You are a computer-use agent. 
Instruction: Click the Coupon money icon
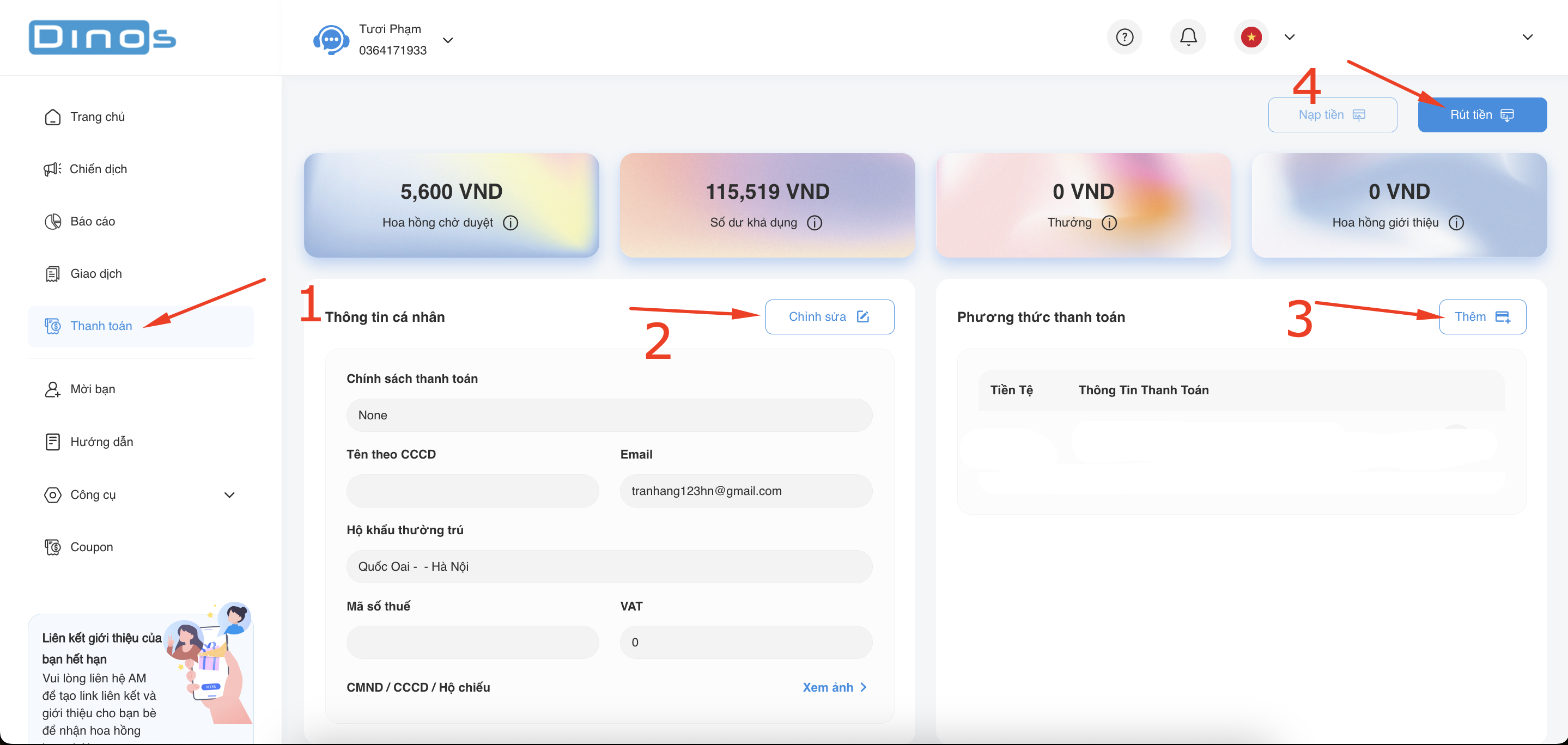[x=53, y=547]
